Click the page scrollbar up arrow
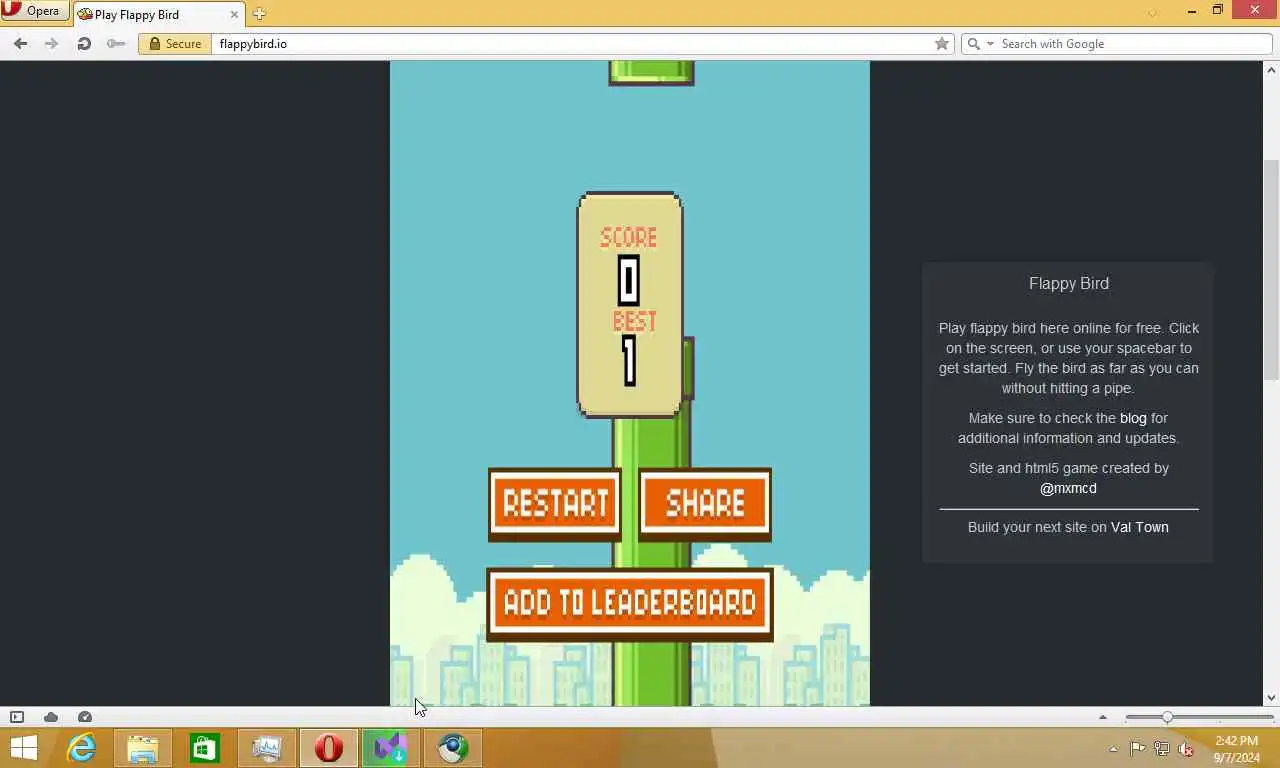Screen dimensions: 1280x768 [x=1272, y=70]
